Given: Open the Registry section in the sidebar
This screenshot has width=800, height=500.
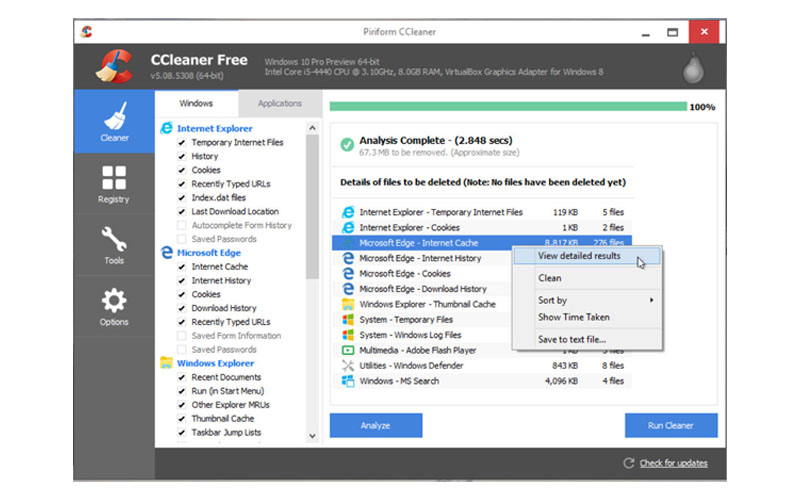Looking at the screenshot, I should click(114, 184).
